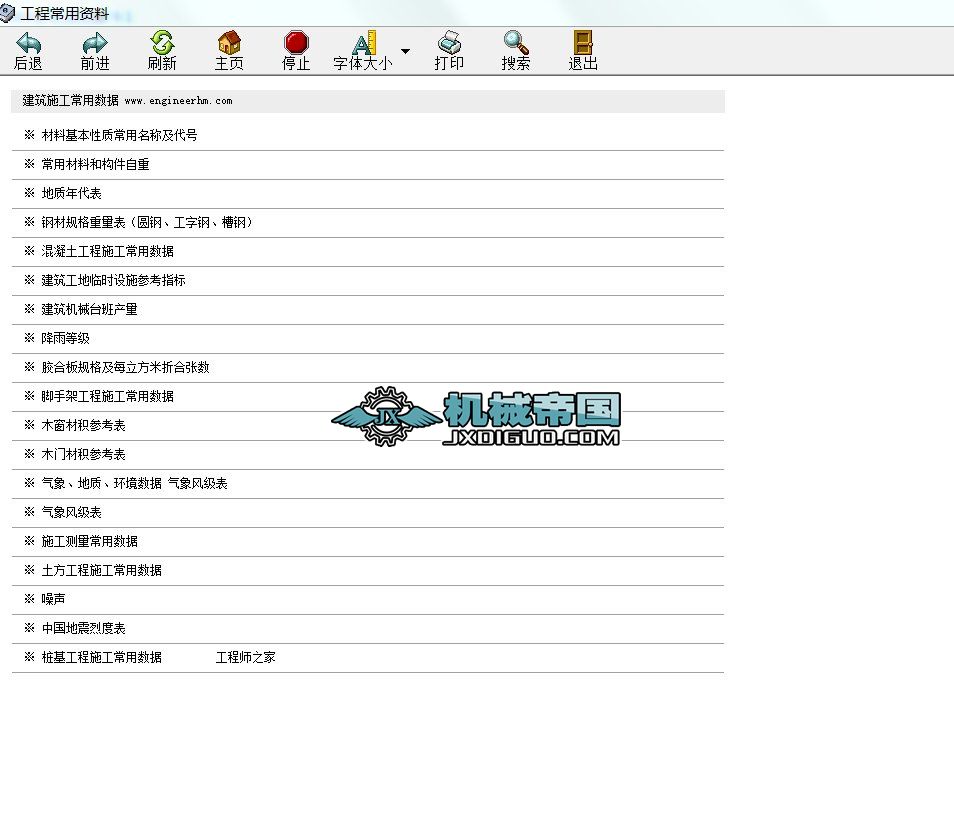Click the 后退 back arrow icon
The image size is (954, 835).
[28, 43]
